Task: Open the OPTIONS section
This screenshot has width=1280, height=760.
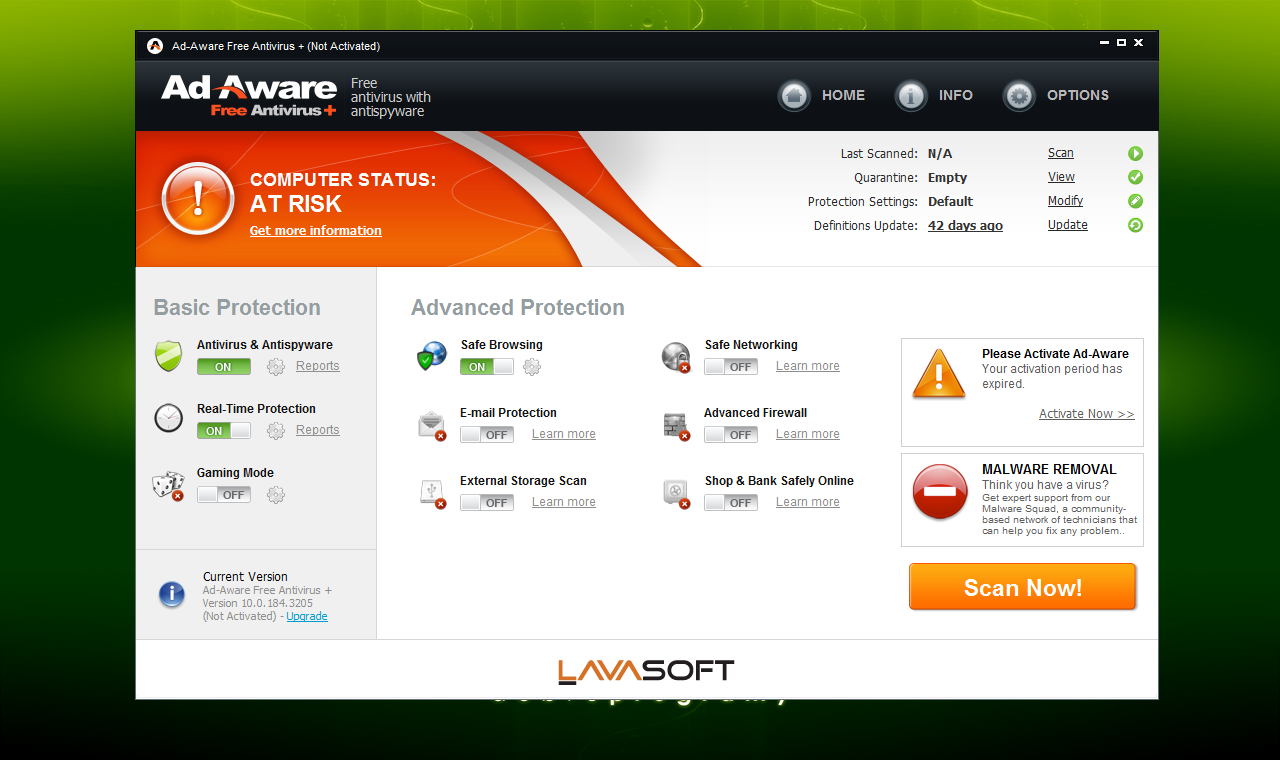Action: click(1078, 95)
